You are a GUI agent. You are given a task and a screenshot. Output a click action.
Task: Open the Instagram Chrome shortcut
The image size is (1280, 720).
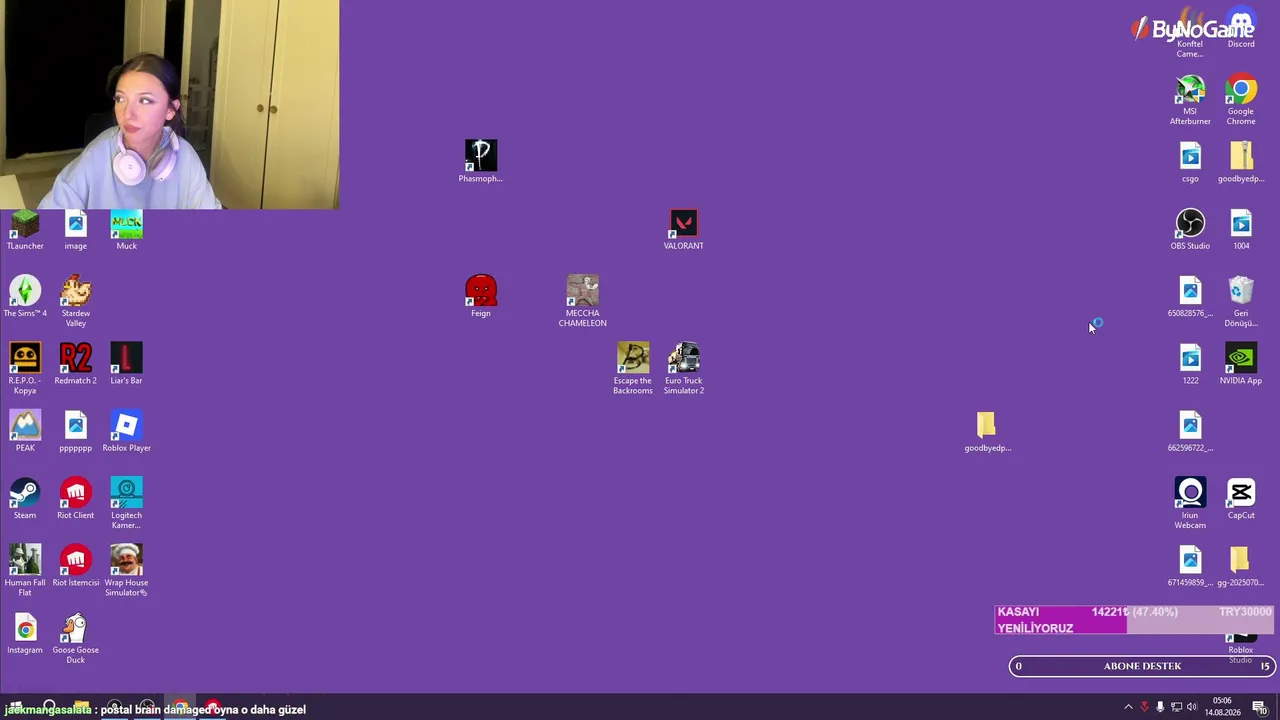coord(25,628)
